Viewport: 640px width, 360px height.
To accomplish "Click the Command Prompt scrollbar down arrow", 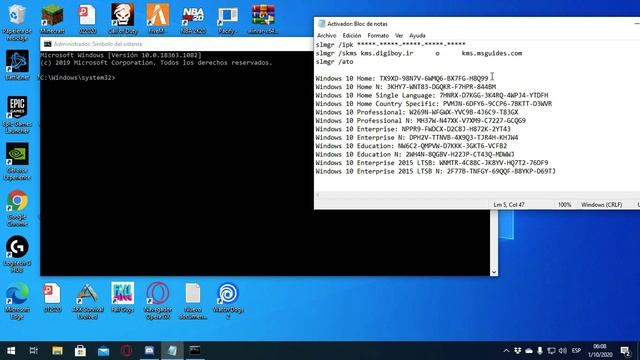I will click(494, 272).
